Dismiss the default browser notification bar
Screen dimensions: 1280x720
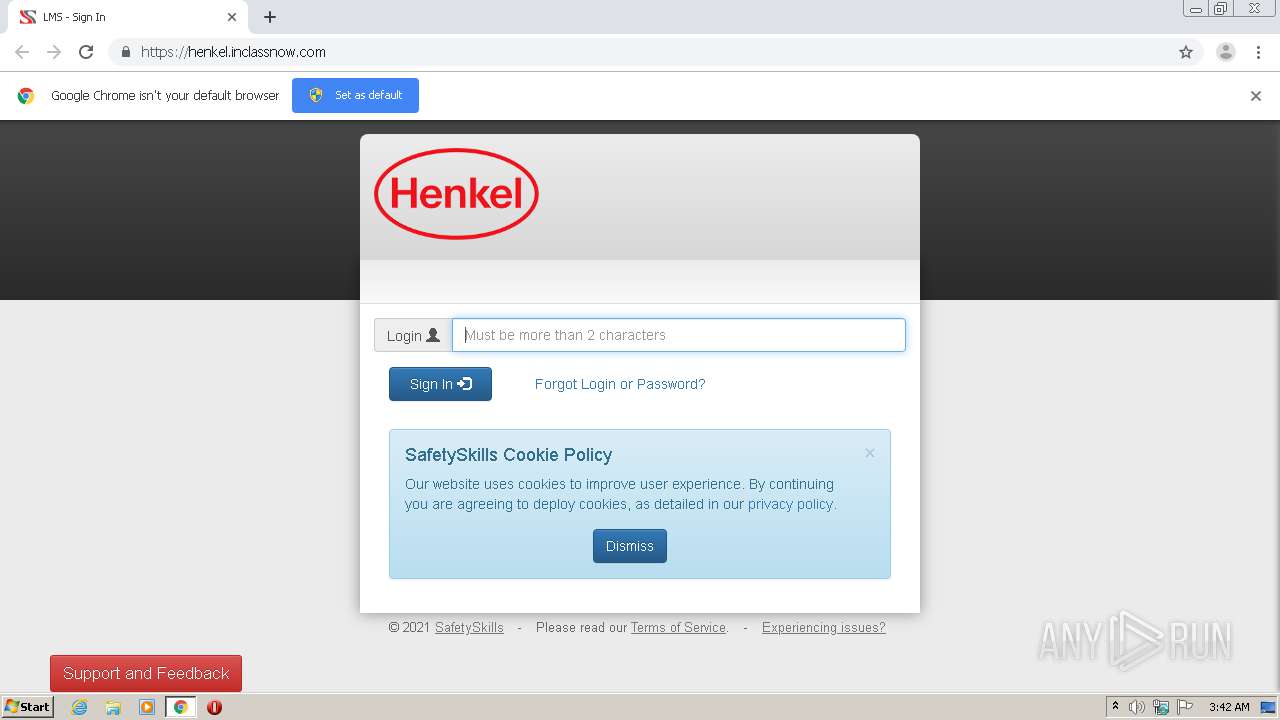coord(1256,96)
